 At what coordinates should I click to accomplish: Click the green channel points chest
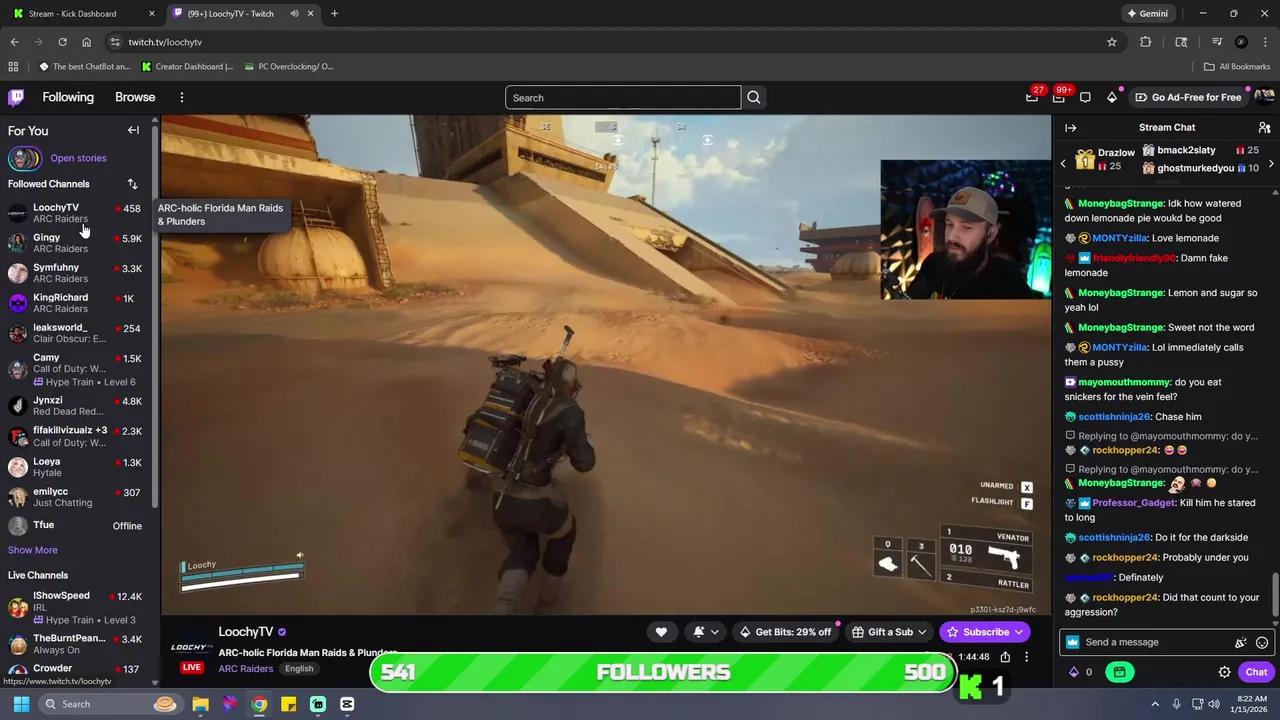[1119, 672]
